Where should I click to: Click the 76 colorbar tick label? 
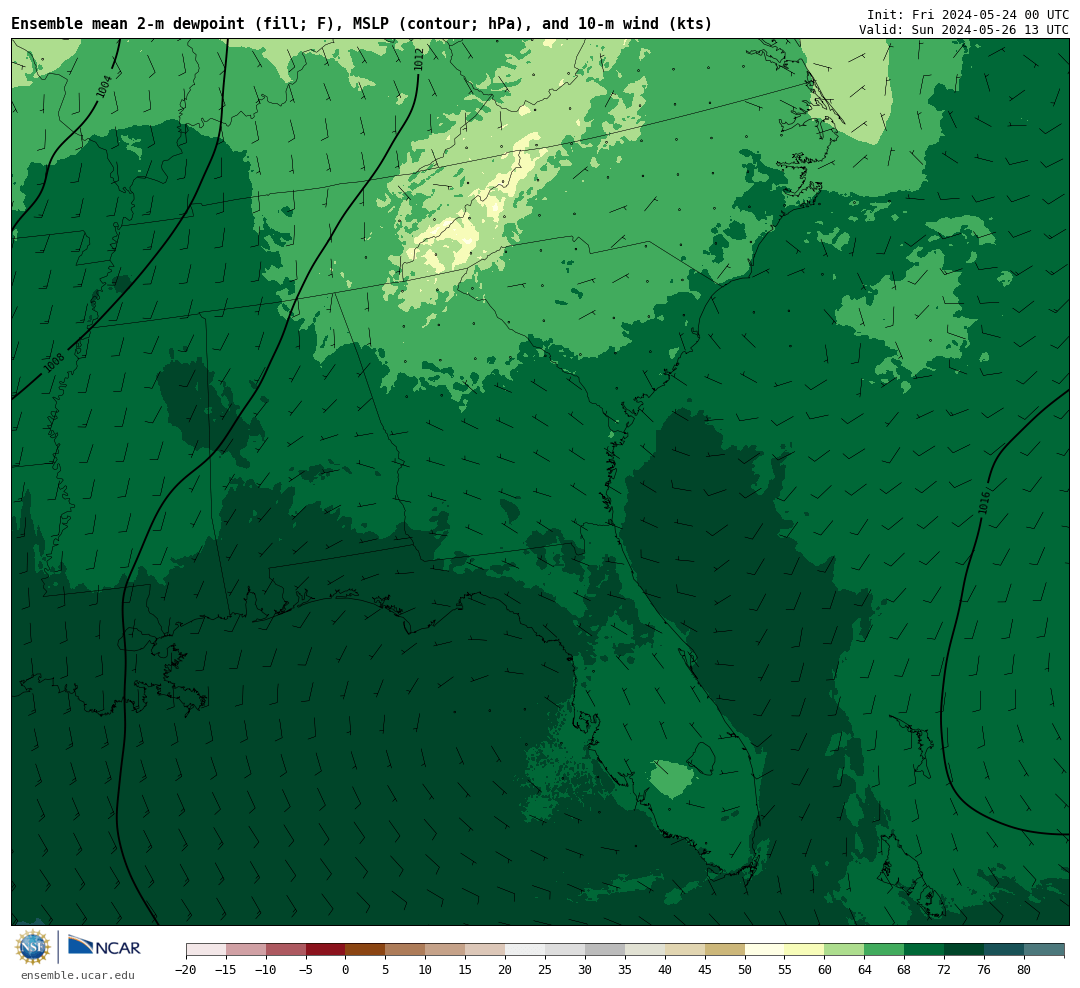click(984, 969)
